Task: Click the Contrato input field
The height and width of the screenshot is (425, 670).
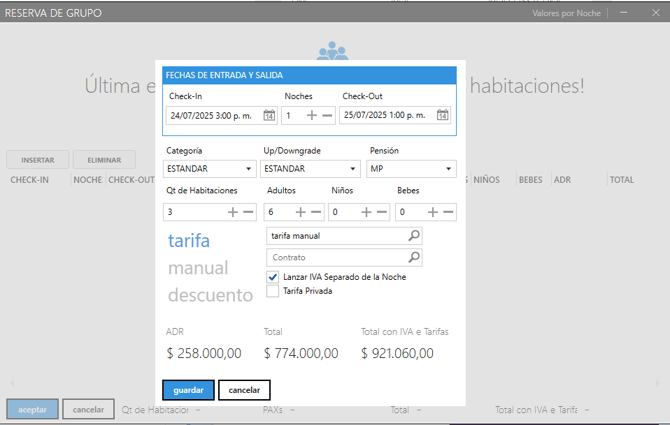Action: [336, 258]
